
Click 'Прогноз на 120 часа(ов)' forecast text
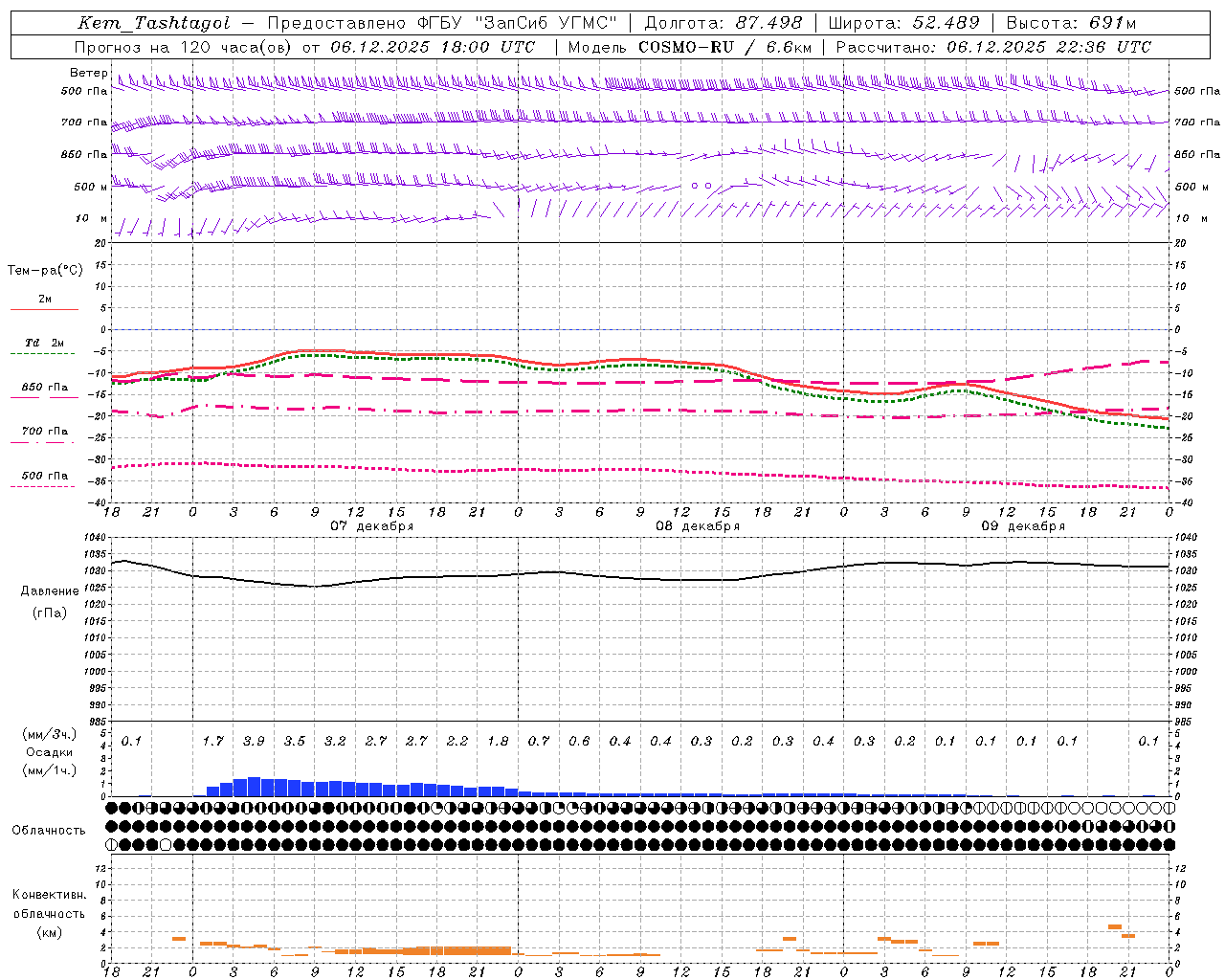(x=183, y=47)
